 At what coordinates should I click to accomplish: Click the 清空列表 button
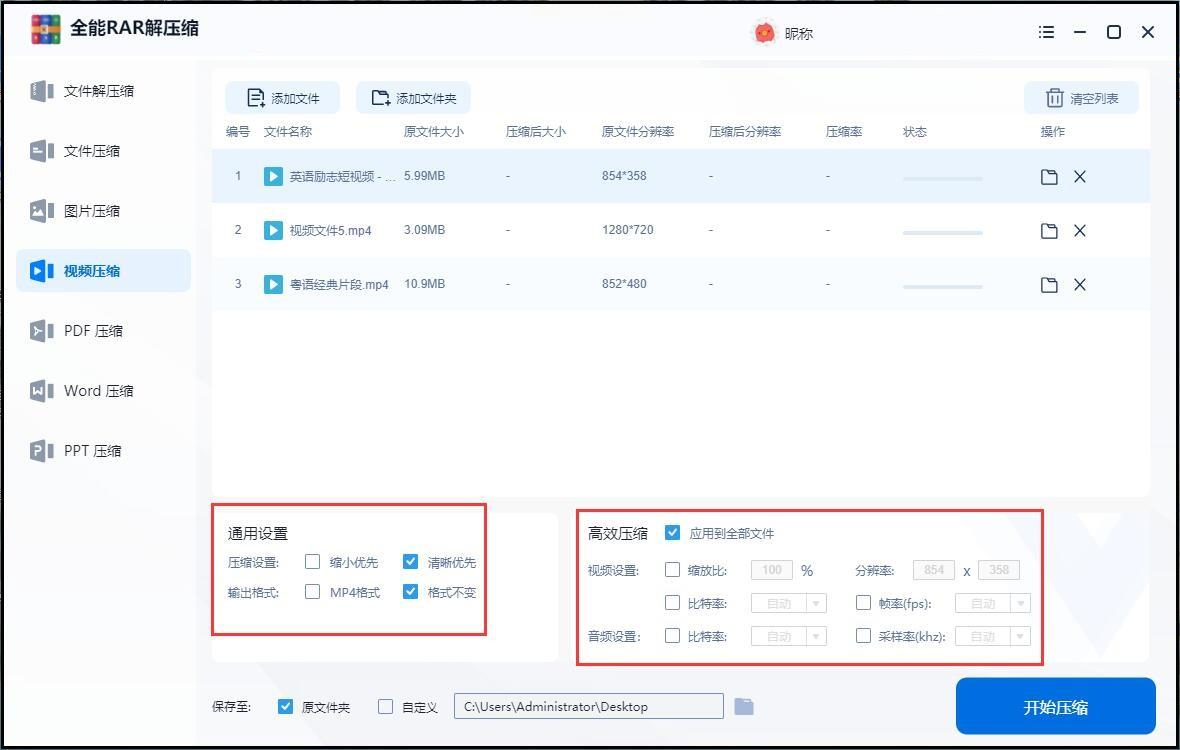tap(1081, 98)
